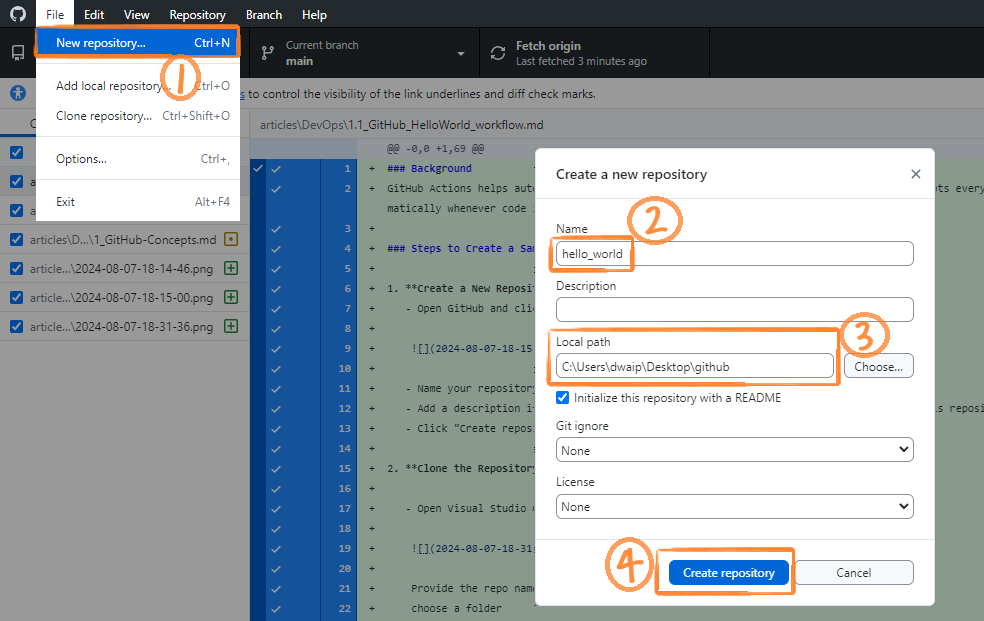984x621 pixels.
Task: Click the sync arrows icon for Fetch origin
Action: pyautogui.click(x=498, y=53)
